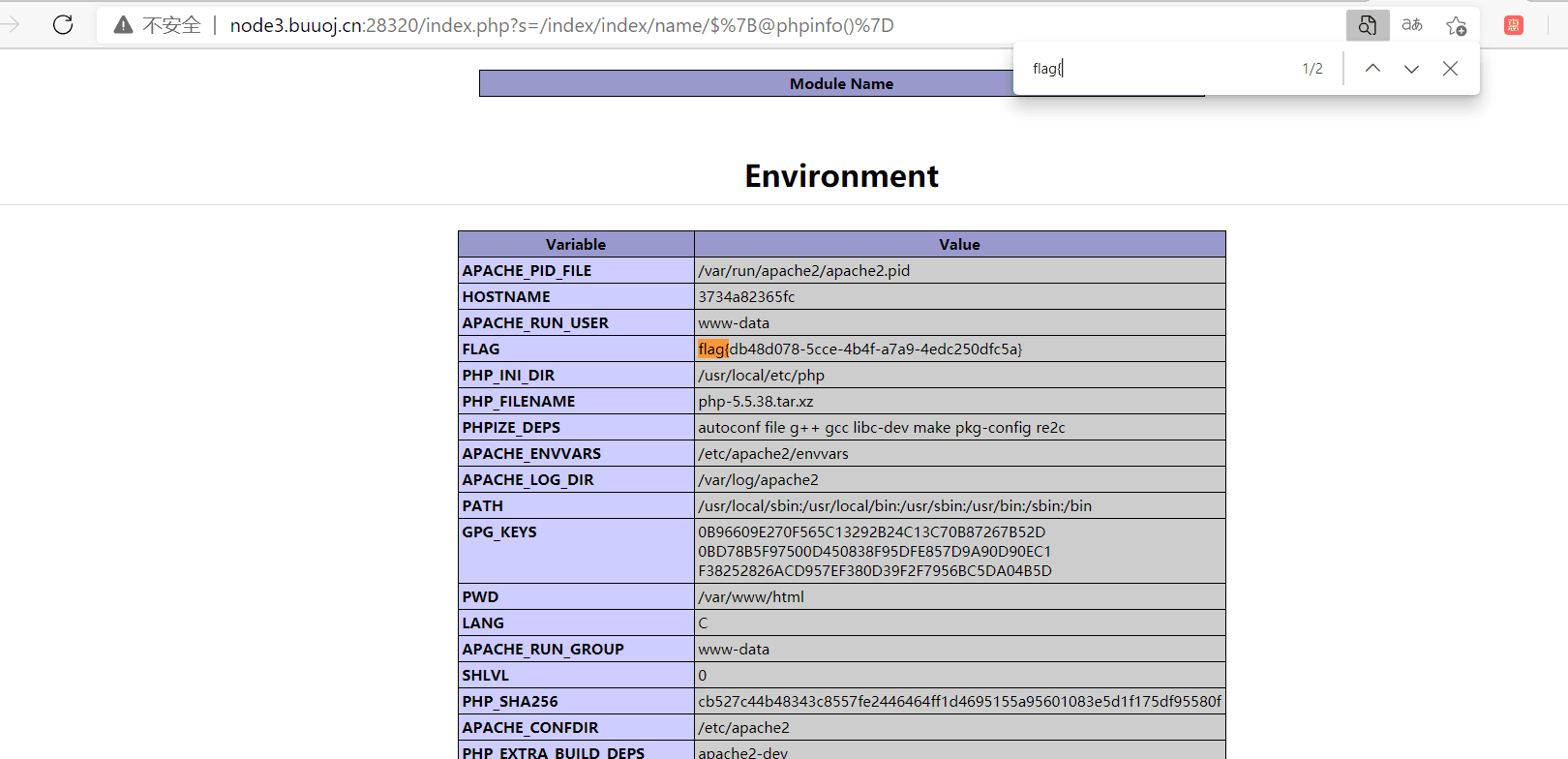The height and width of the screenshot is (759, 1568).
Task: Click the not-secure warning triangle icon
Action: (x=123, y=25)
